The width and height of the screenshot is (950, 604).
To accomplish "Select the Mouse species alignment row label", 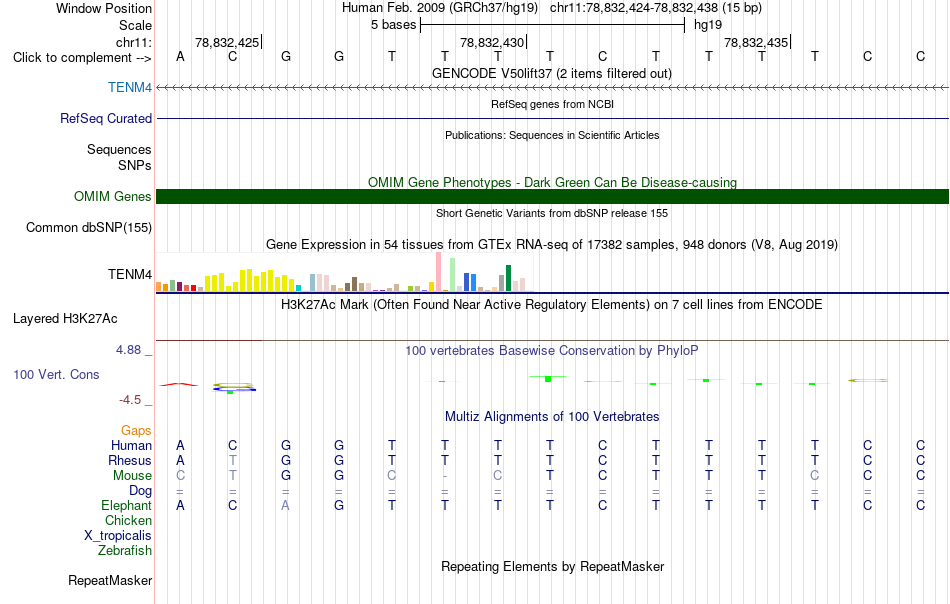I will coord(132,476).
